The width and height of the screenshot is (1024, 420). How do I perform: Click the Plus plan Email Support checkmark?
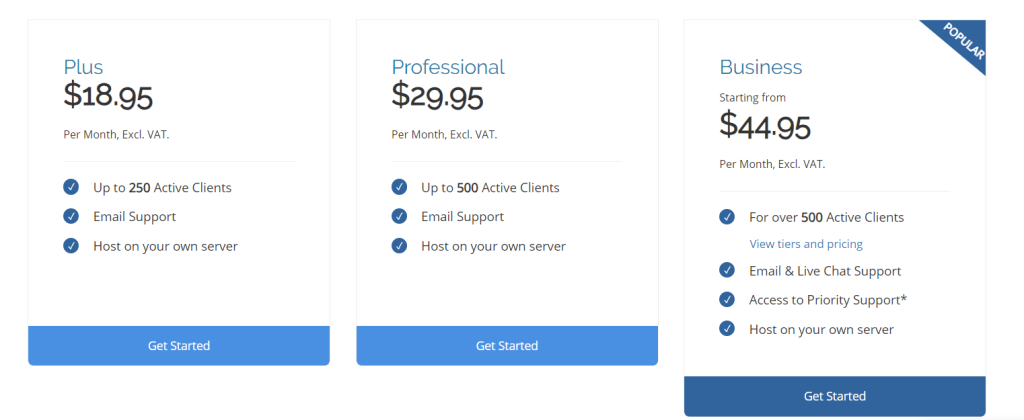coord(71,216)
